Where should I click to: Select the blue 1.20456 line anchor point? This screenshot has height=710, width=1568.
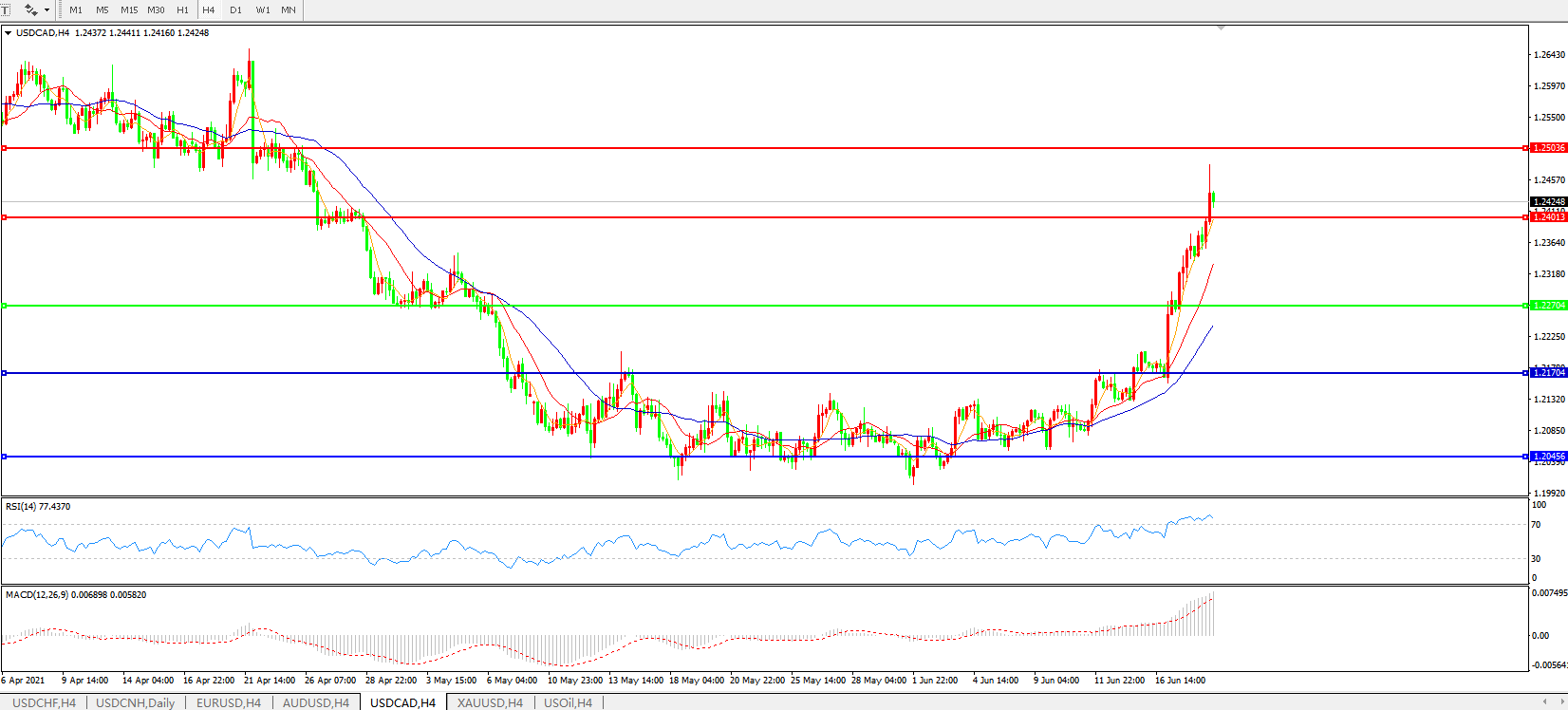coord(5,457)
